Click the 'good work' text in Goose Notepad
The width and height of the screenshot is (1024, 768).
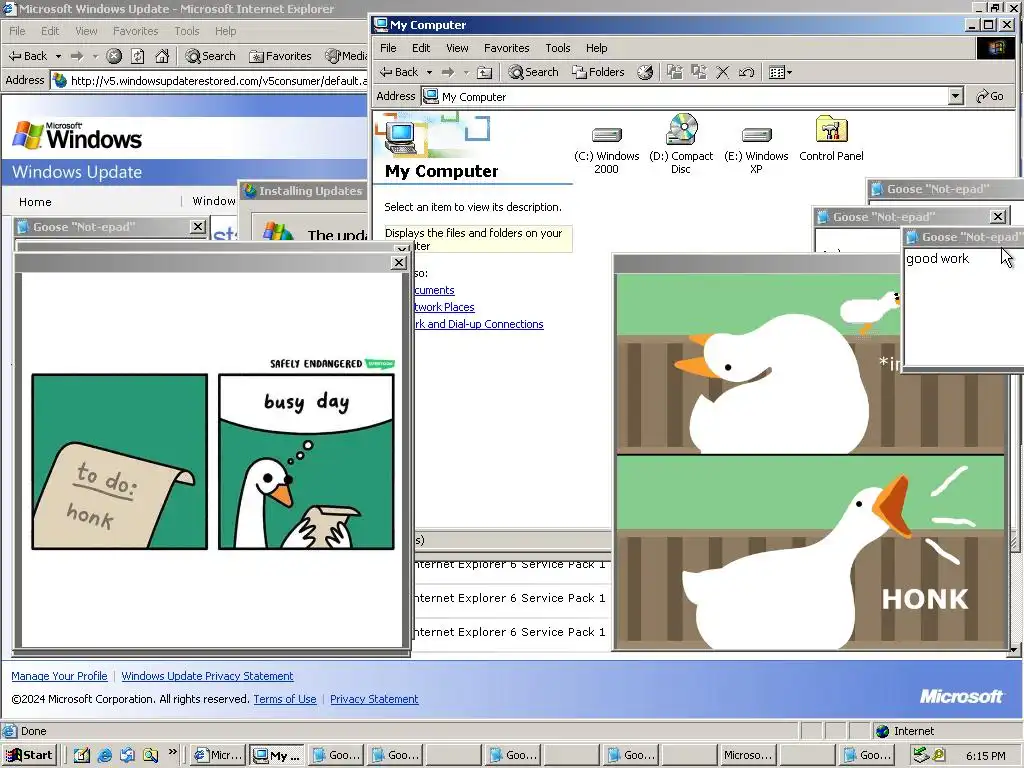pyautogui.click(x=937, y=259)
